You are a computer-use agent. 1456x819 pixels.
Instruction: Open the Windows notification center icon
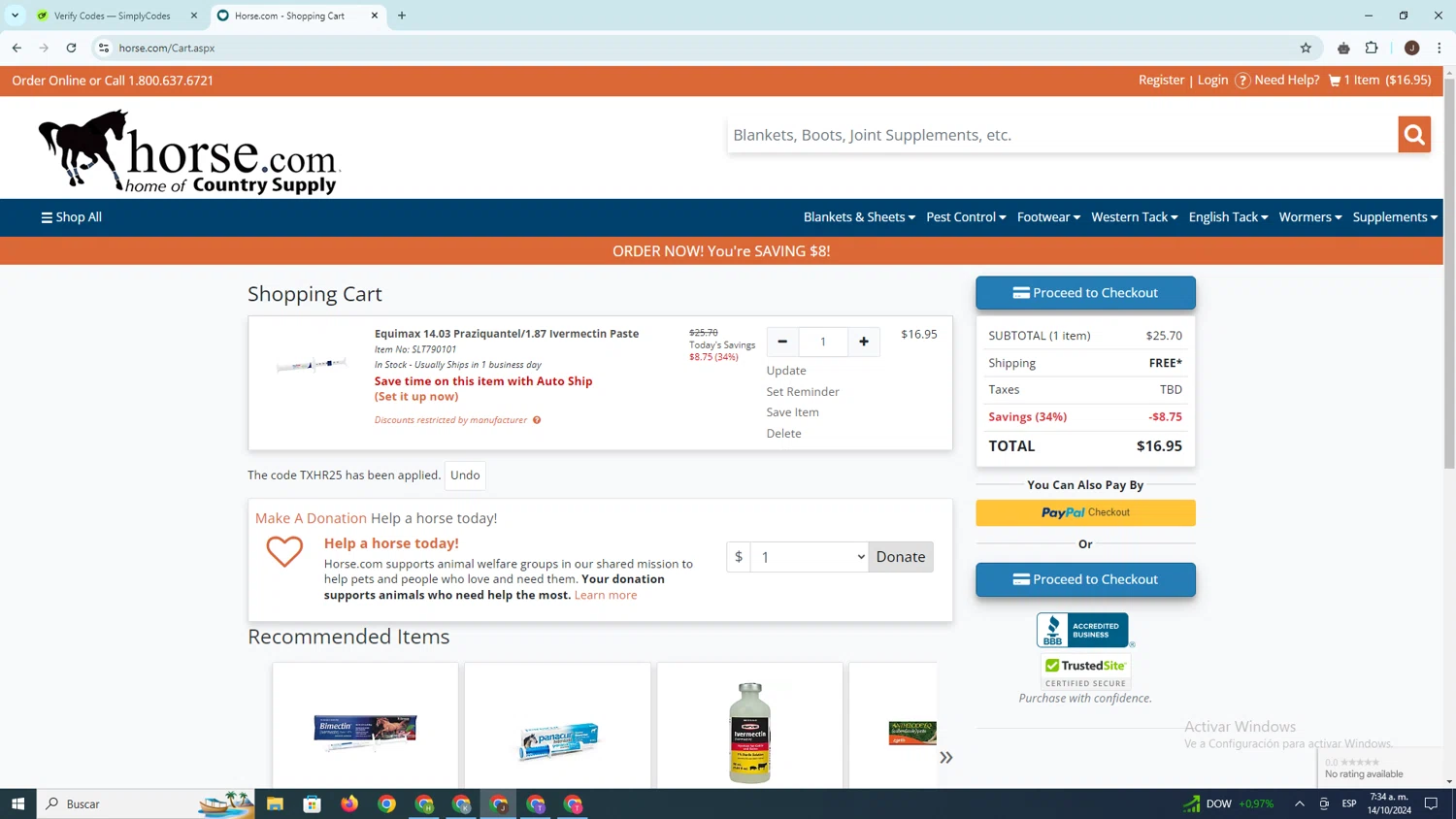(x=1431, y=803)
